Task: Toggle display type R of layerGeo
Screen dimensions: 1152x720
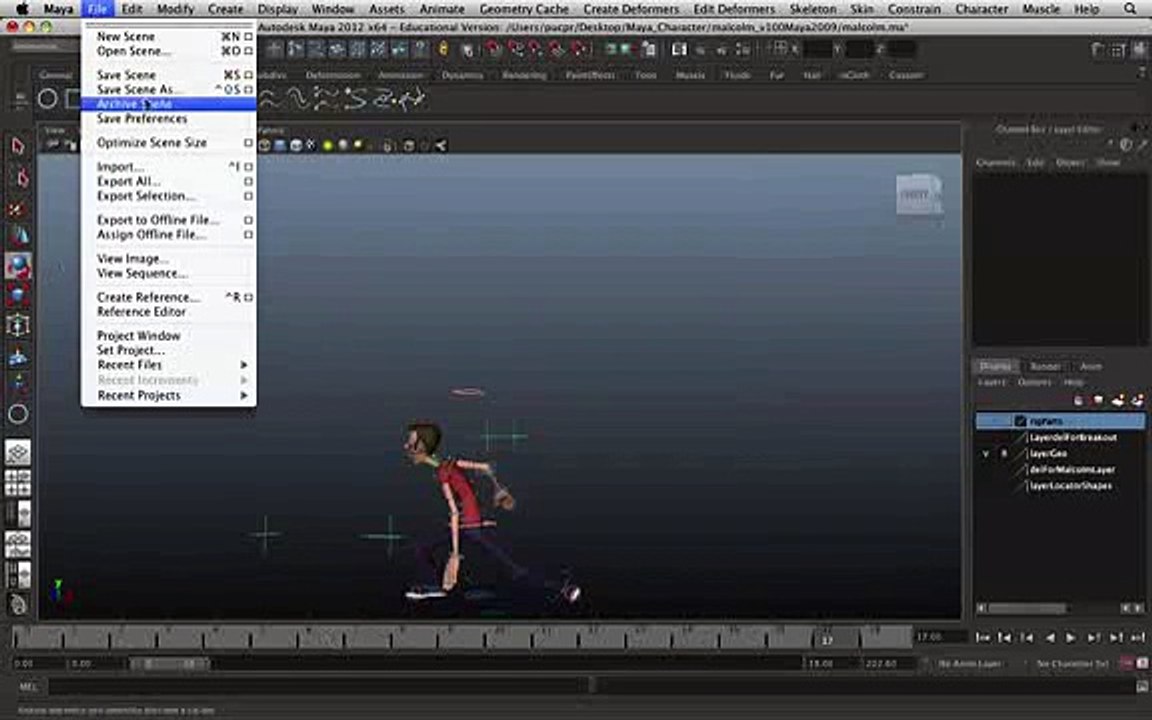Action: [1004, 454]
